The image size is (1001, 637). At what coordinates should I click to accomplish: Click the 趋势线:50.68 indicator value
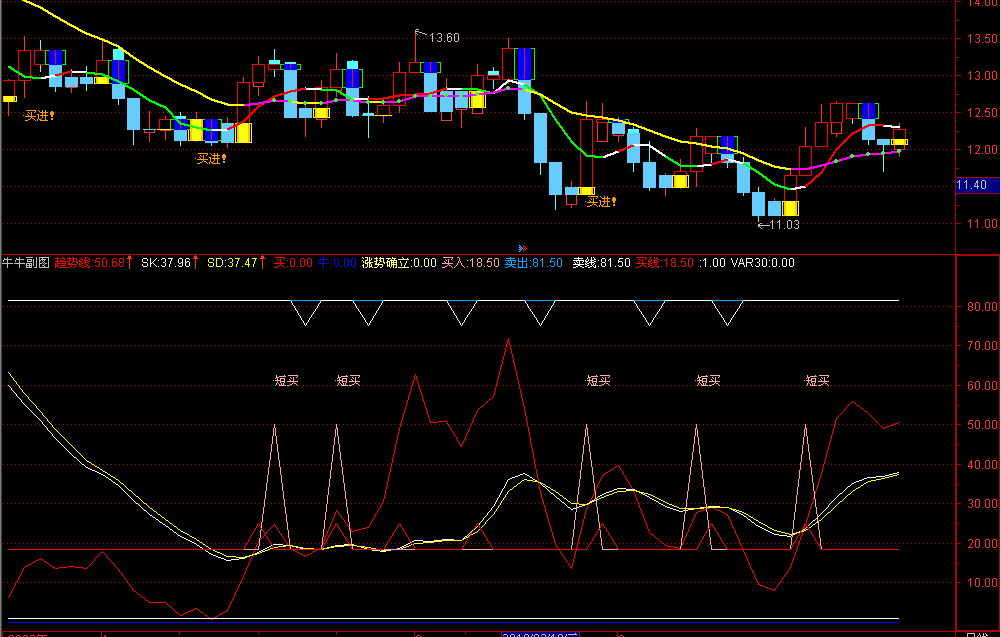pos(93,262)
